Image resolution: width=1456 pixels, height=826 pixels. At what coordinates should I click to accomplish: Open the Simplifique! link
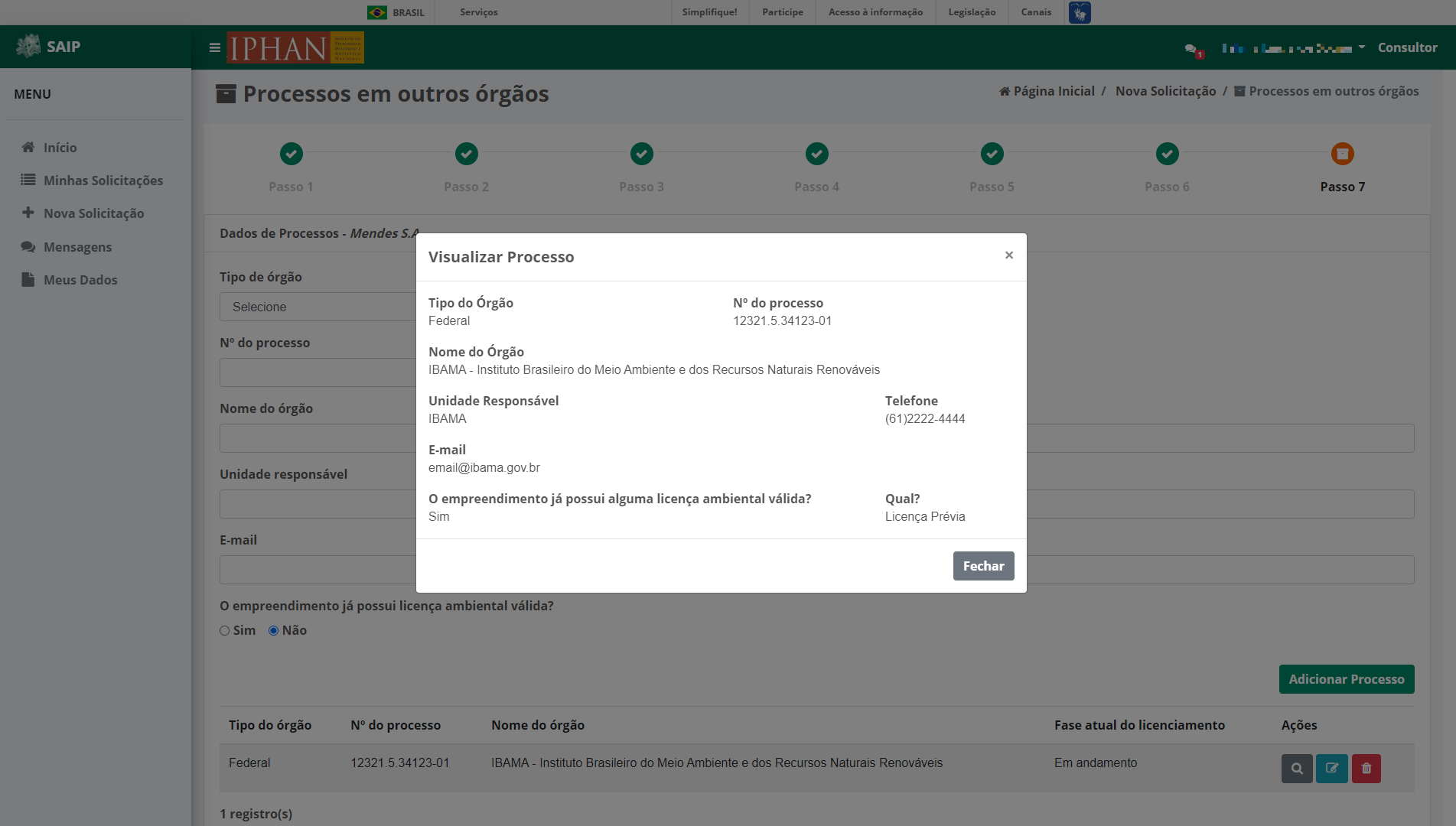709,12
